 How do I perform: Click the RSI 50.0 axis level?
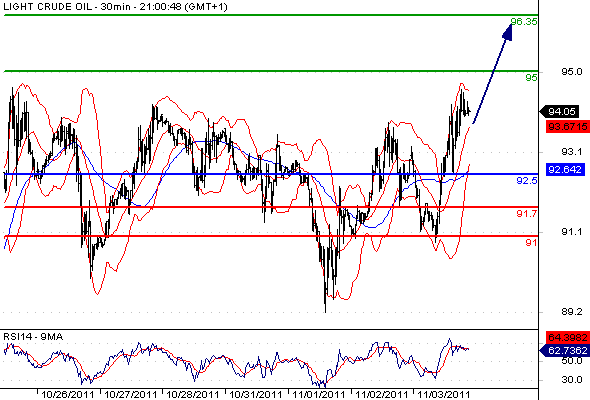coord(572,360)
